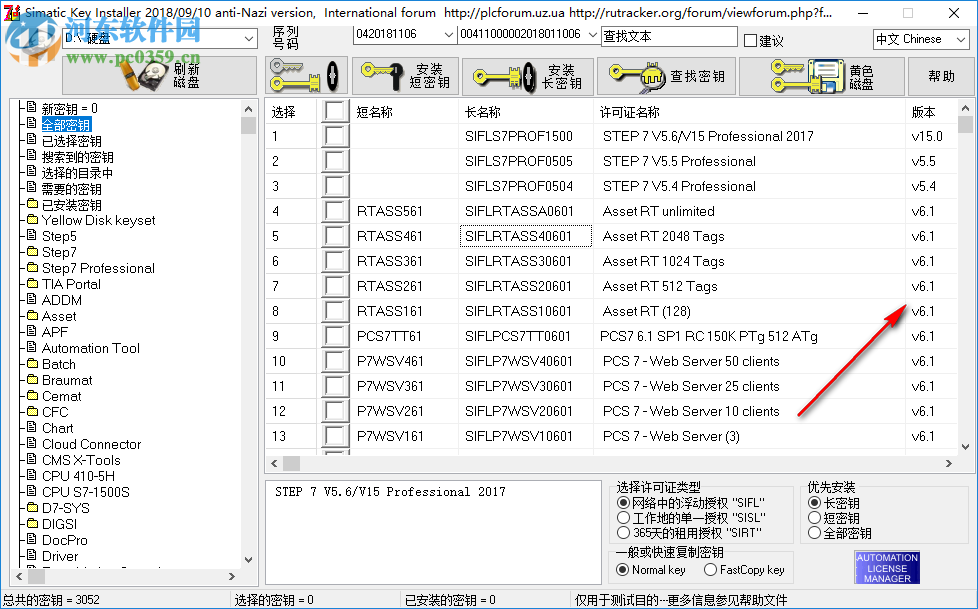Click the double-key icon on the first toolbar button

tap(304, 75)
